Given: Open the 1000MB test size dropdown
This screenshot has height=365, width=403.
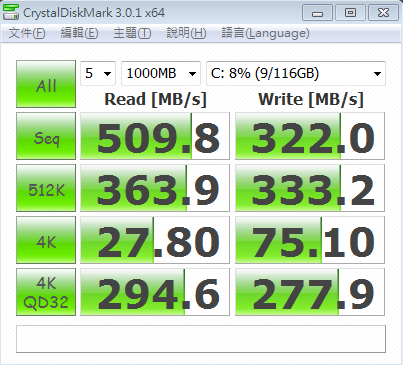Looking at the screenshot, I should (x=161, y=73).
